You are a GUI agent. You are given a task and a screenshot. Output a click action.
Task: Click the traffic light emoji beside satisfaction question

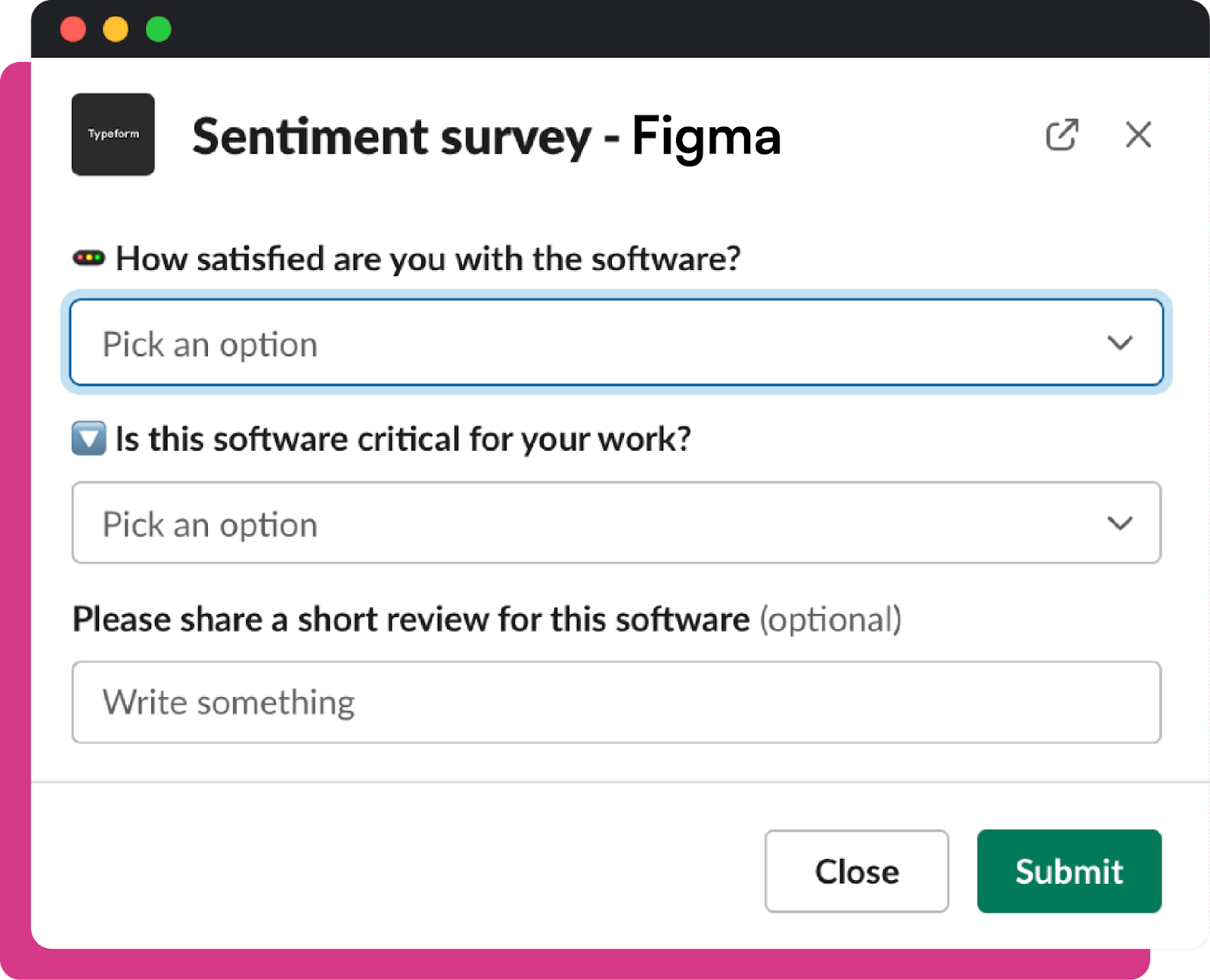click(x=88, y=259)
